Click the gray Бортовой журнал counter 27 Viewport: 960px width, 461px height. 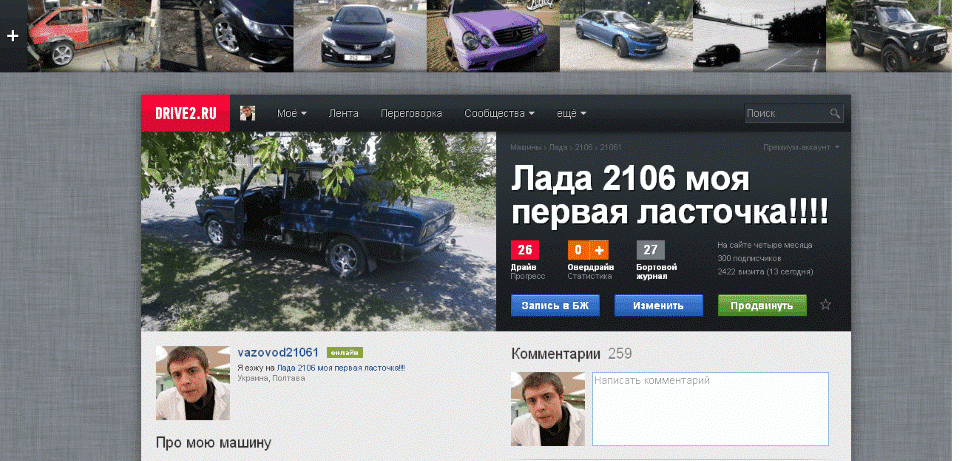coord(650,250)
